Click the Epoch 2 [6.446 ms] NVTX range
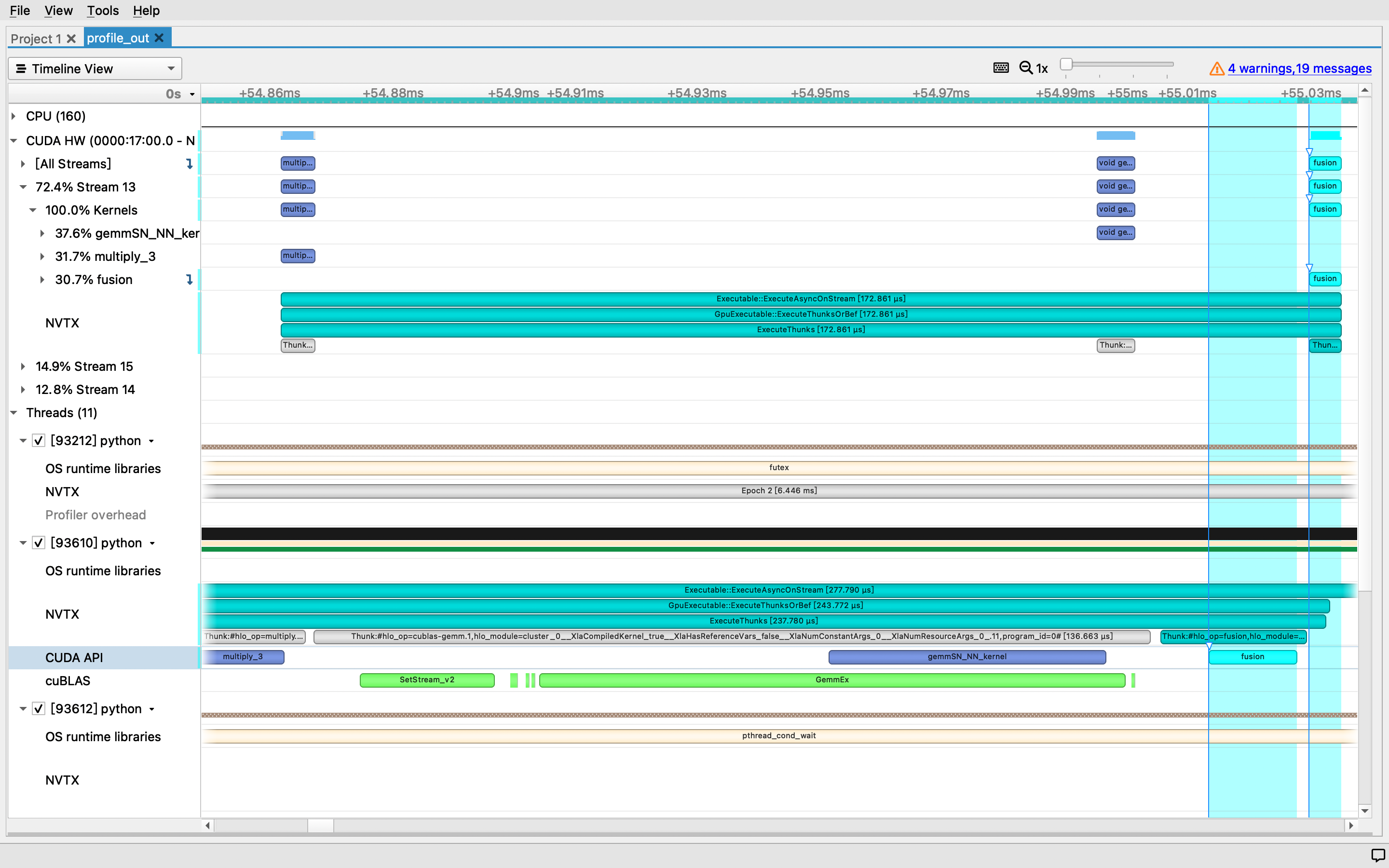 779,491
